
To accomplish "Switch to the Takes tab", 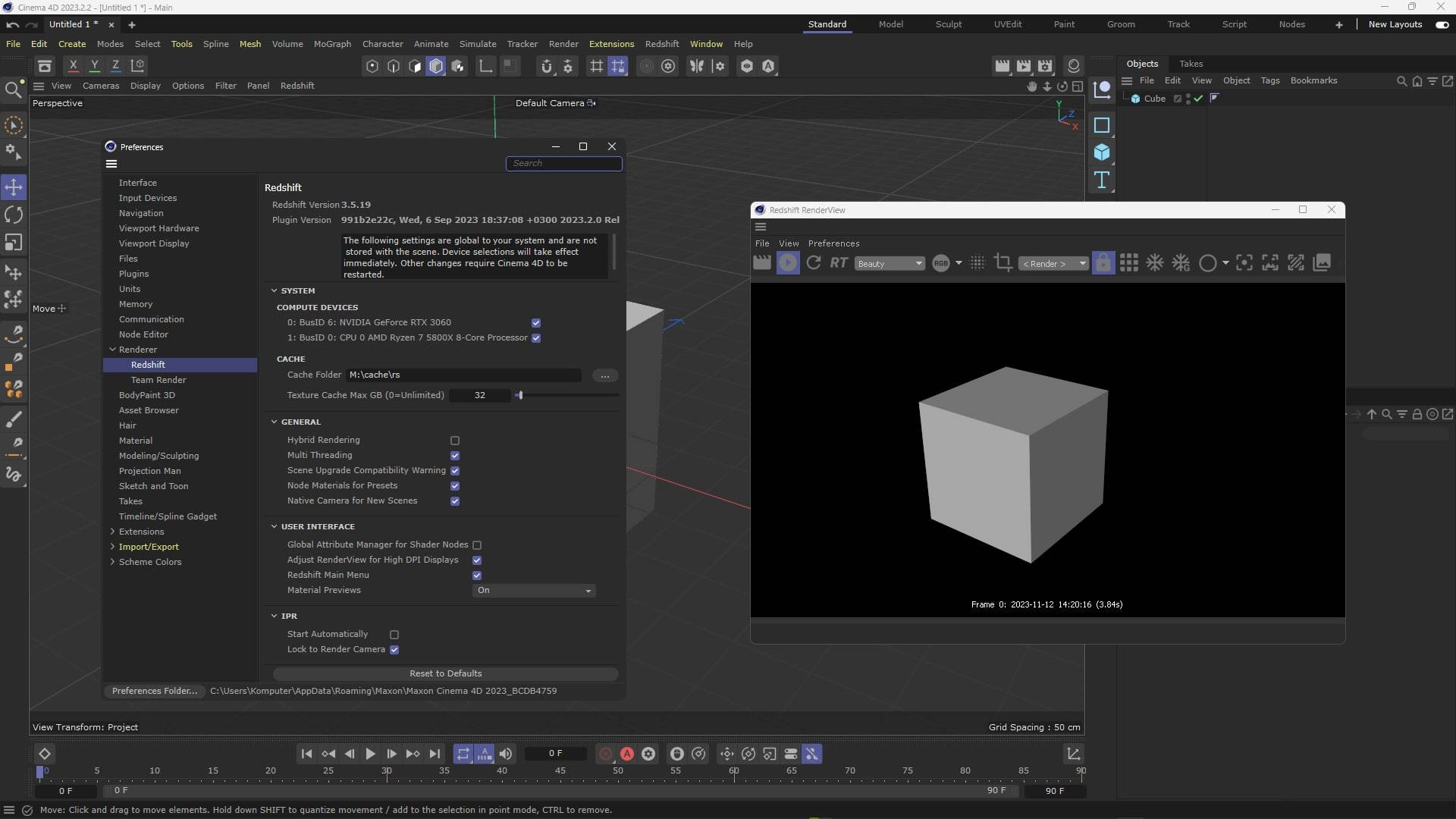I will pyautogui.click(x=1191, y=64).
